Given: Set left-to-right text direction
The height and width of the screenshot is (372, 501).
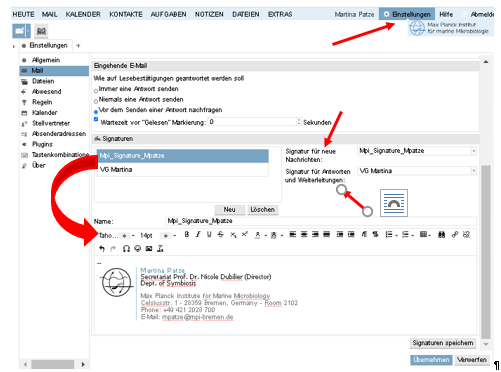Looking at the screenshot, I should click(x=364, y=235).
